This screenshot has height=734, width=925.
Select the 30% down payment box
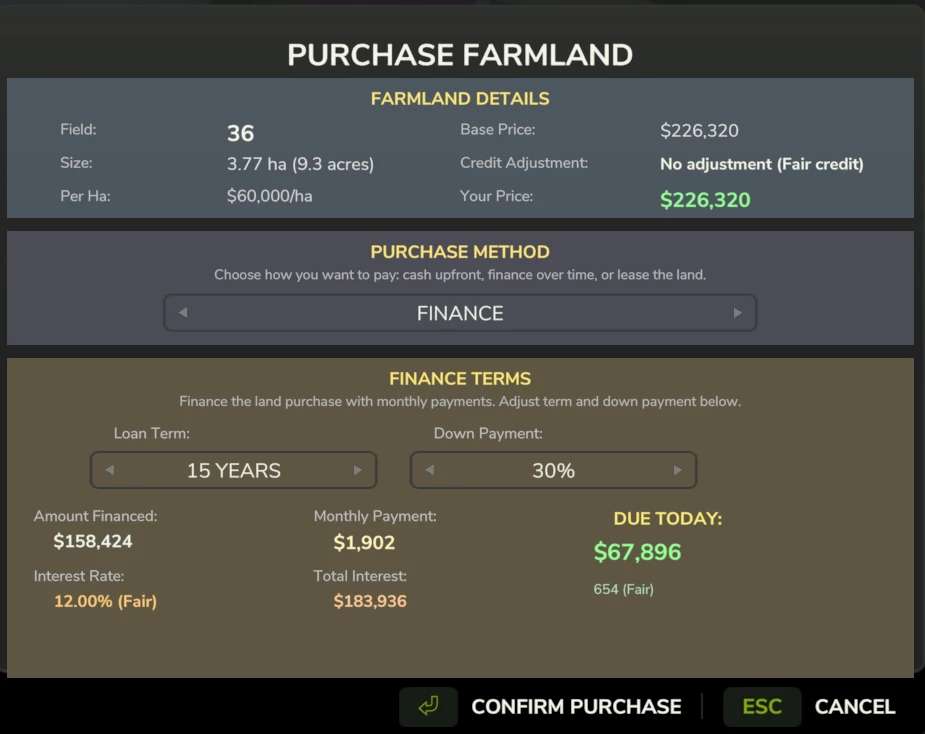click(x=553, y=470)
